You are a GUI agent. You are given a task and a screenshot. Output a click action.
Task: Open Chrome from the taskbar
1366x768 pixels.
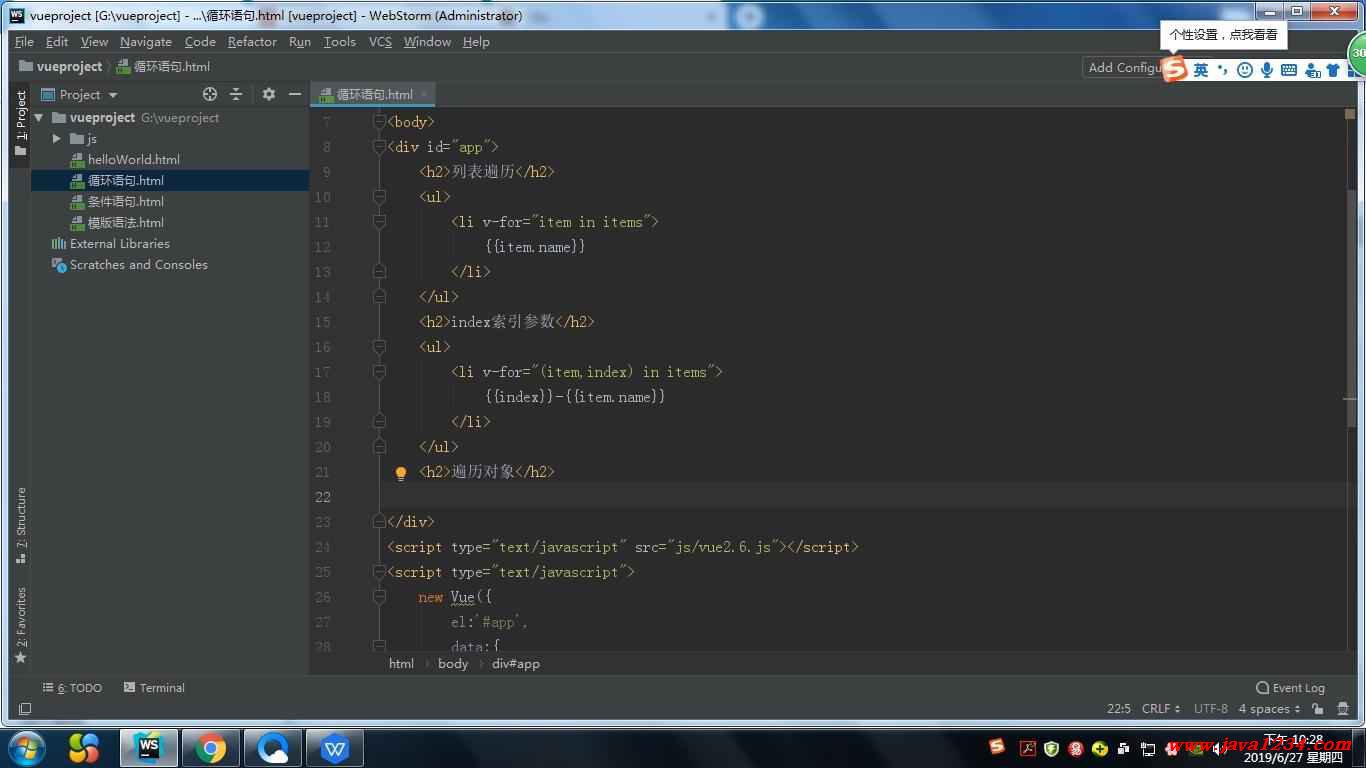[211, 748]
